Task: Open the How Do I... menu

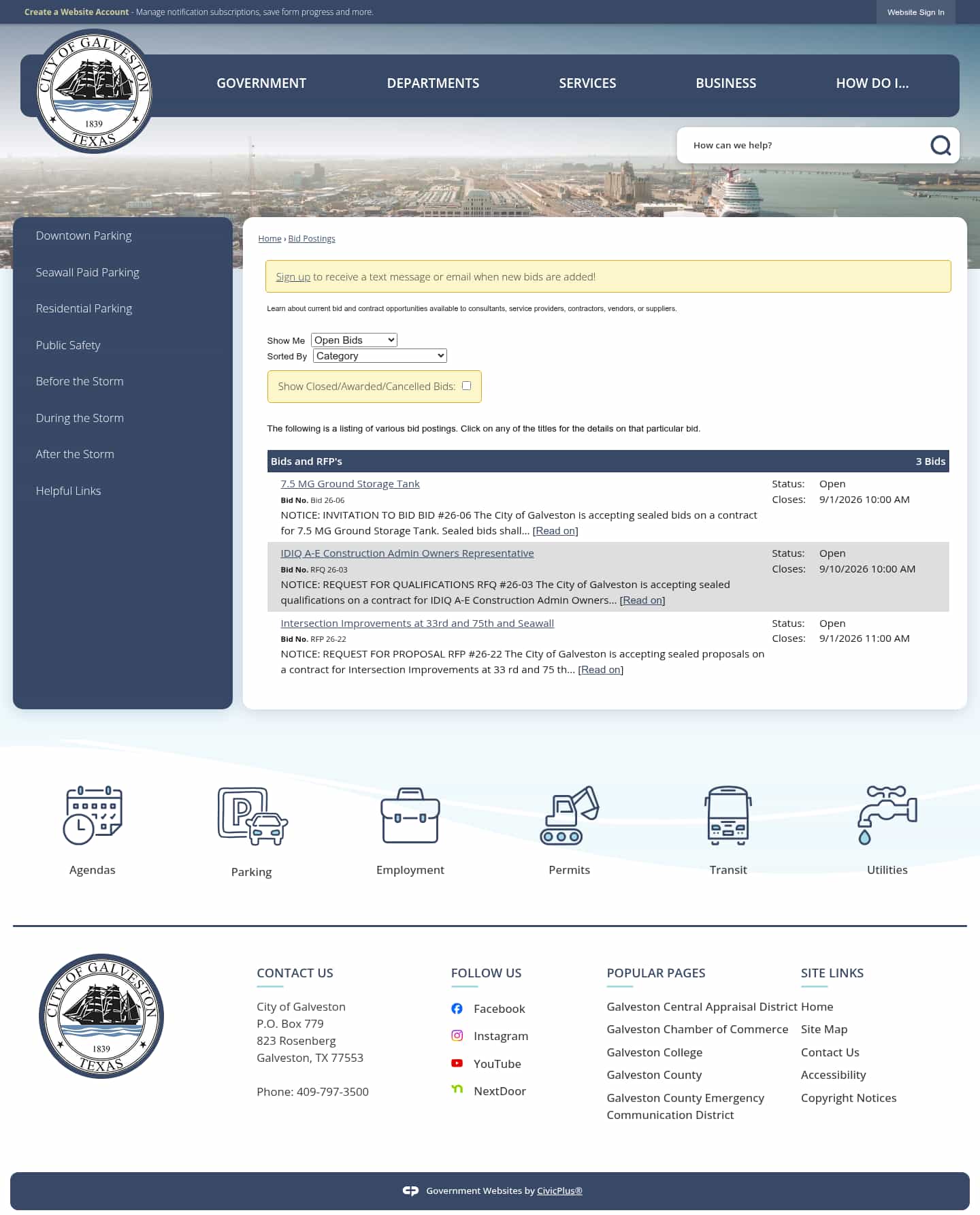Action: click(x=872, y=83)
